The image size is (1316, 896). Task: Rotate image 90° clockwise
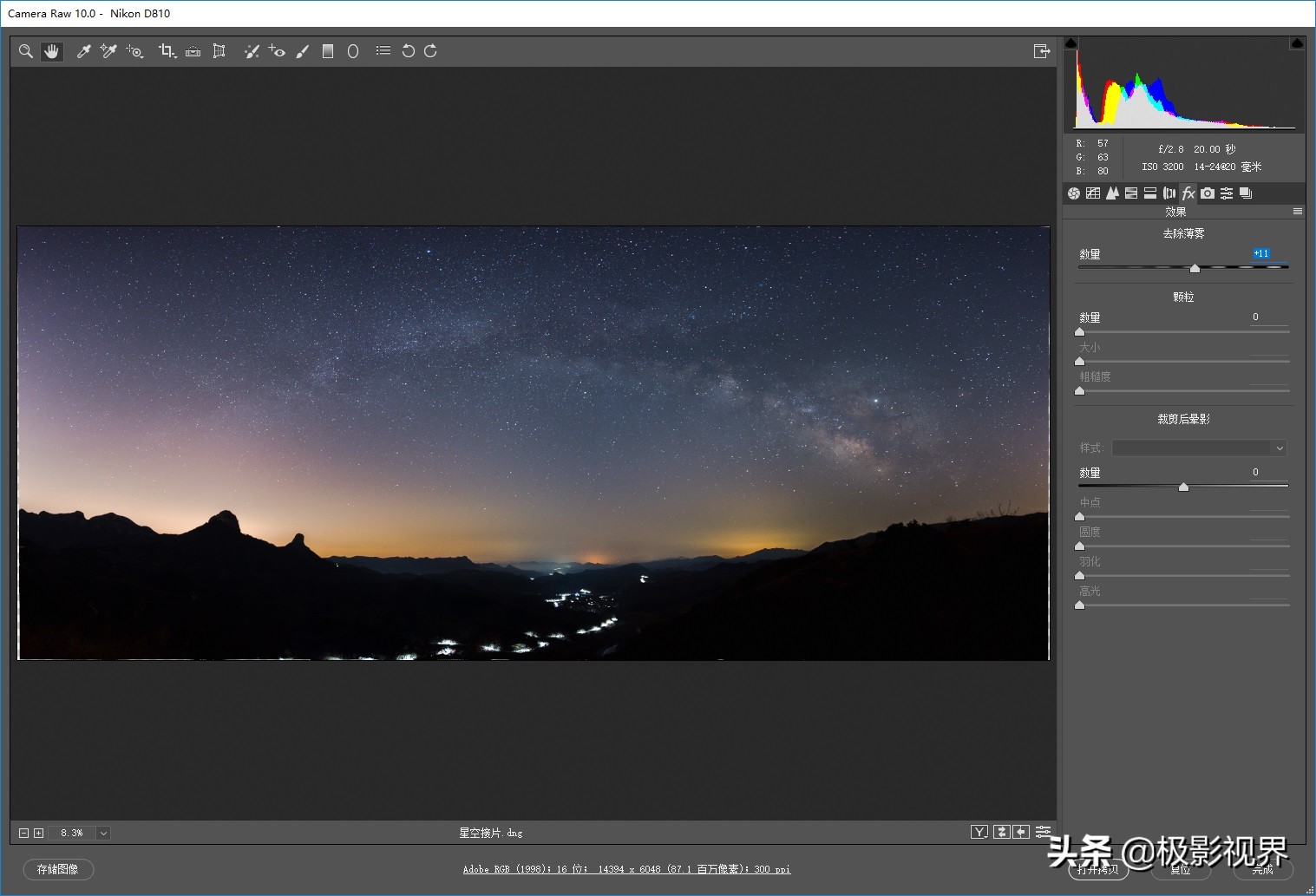pyautogui.click(x=430, y=51)
